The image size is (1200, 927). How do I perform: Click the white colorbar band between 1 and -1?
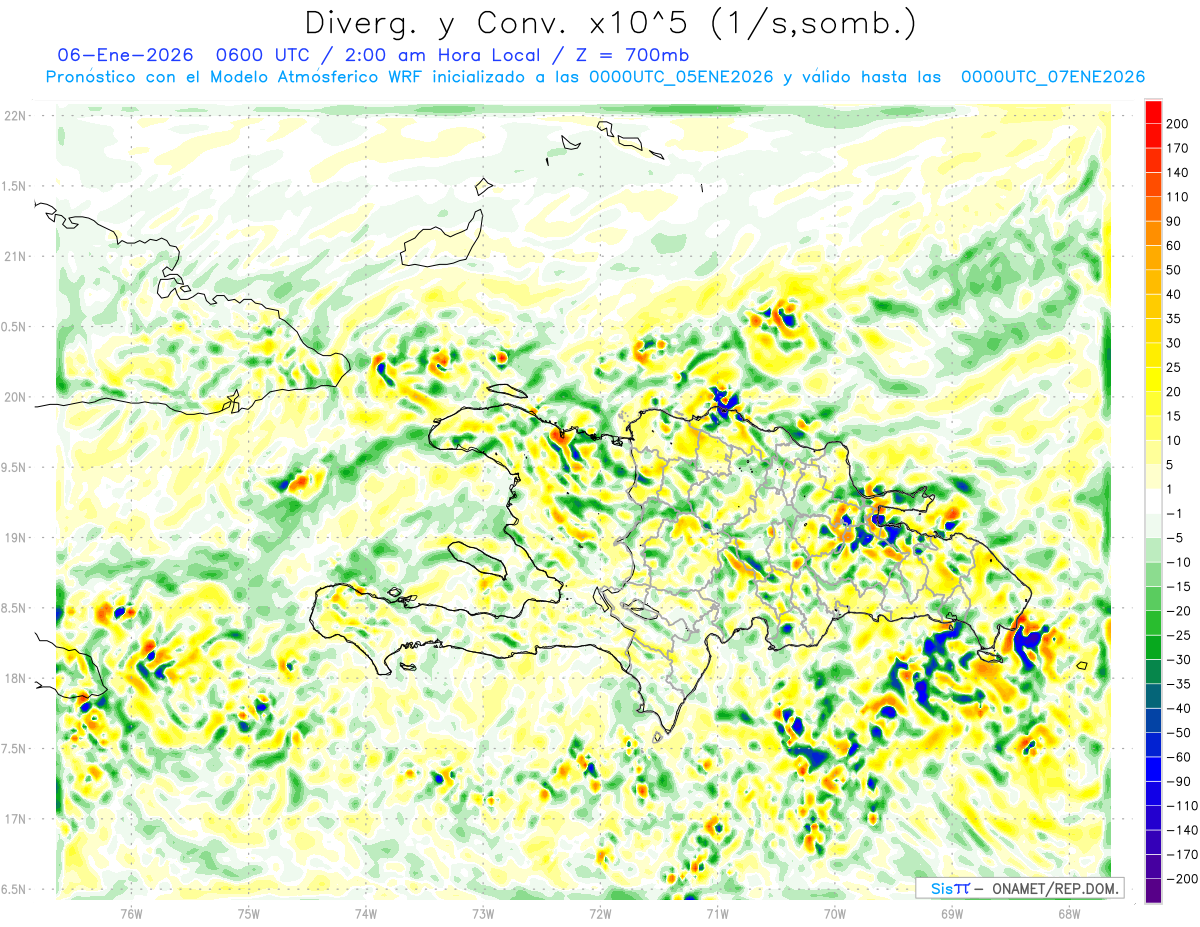click(1153, 502)
